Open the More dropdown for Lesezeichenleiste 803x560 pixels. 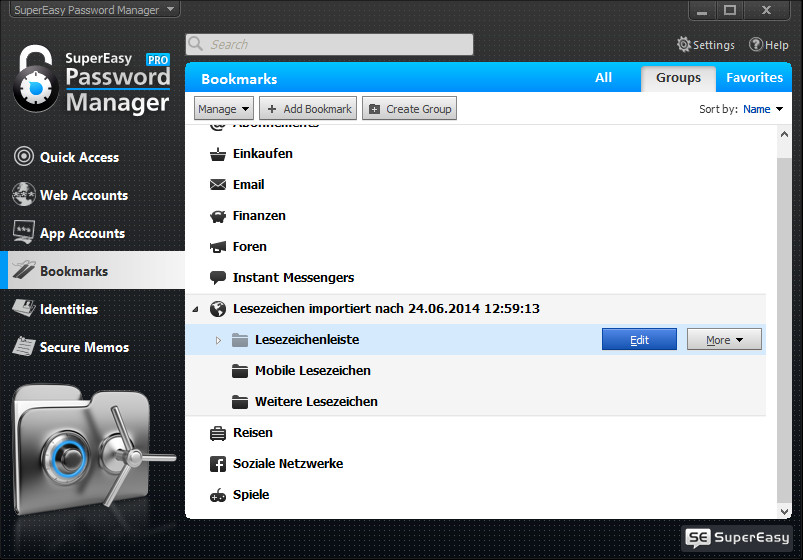pos(724,340)
